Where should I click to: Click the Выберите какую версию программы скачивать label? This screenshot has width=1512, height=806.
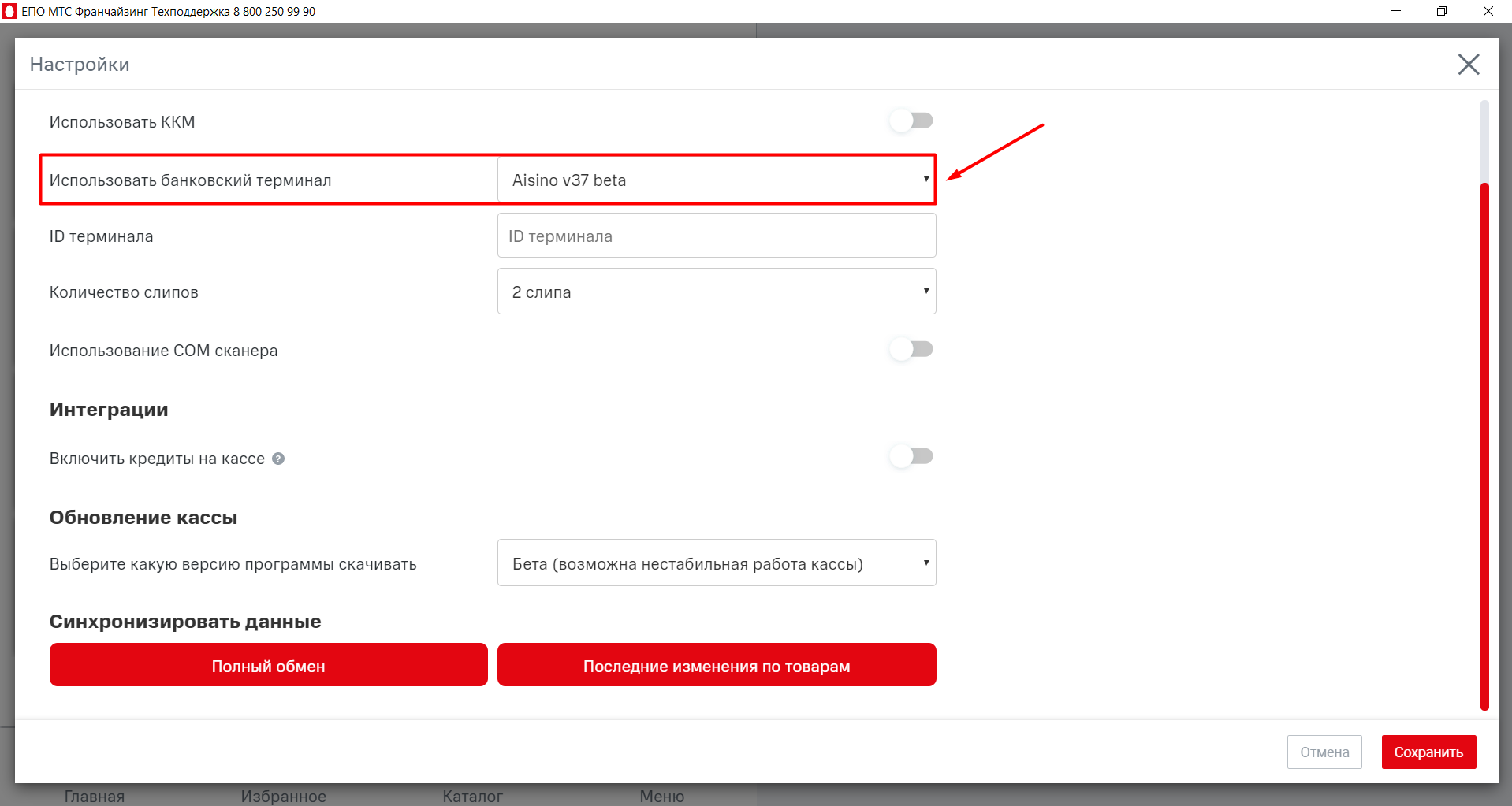click(x=233, y=564)
